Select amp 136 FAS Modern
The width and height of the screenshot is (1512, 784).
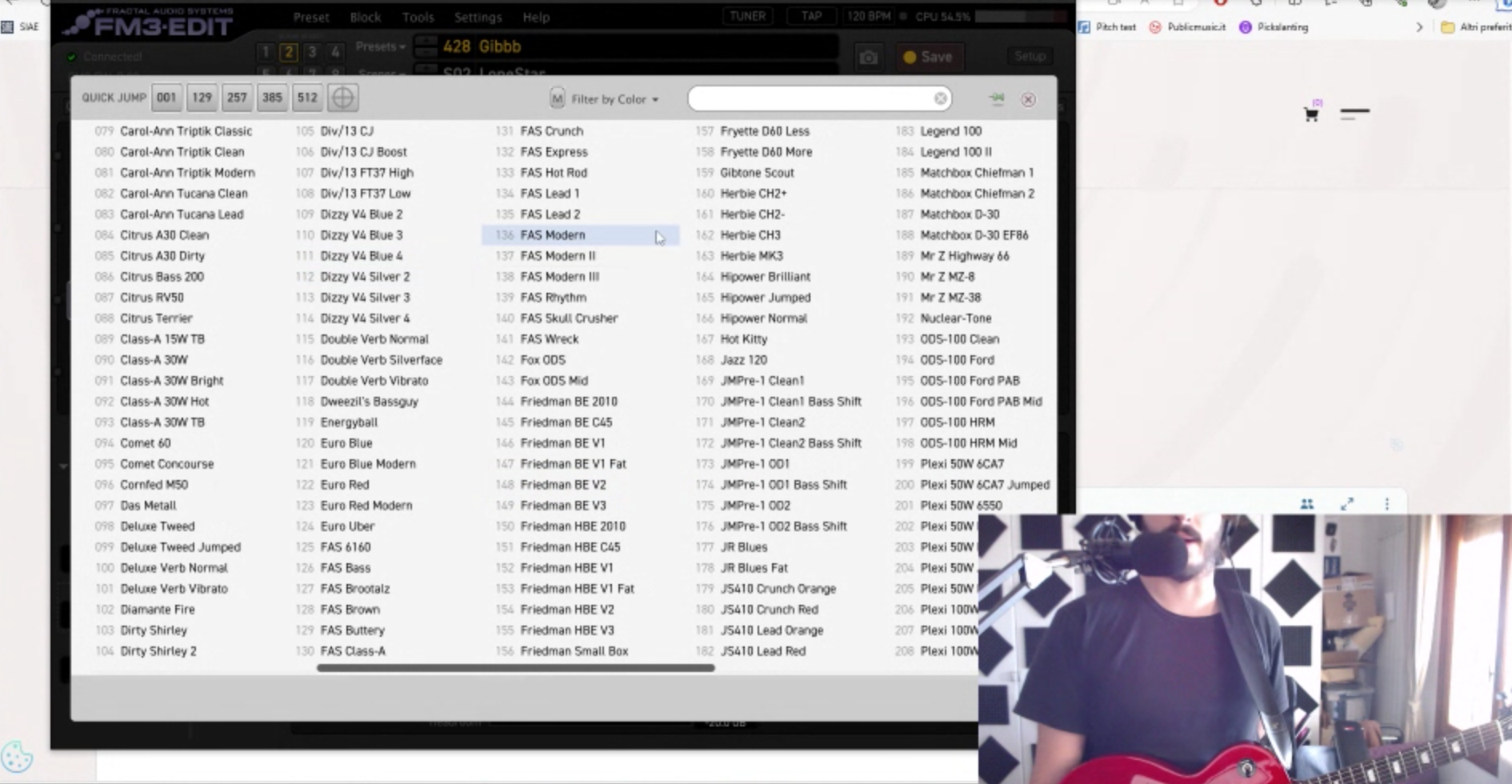pos(580,235)
